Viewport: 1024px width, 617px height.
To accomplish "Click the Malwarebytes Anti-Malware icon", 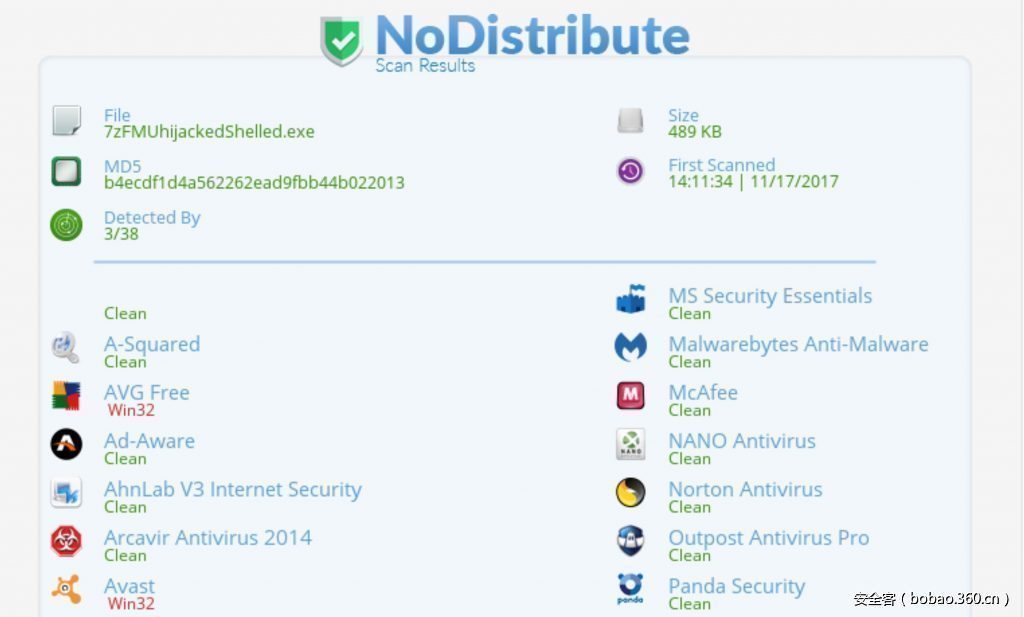I will [630, 347].
